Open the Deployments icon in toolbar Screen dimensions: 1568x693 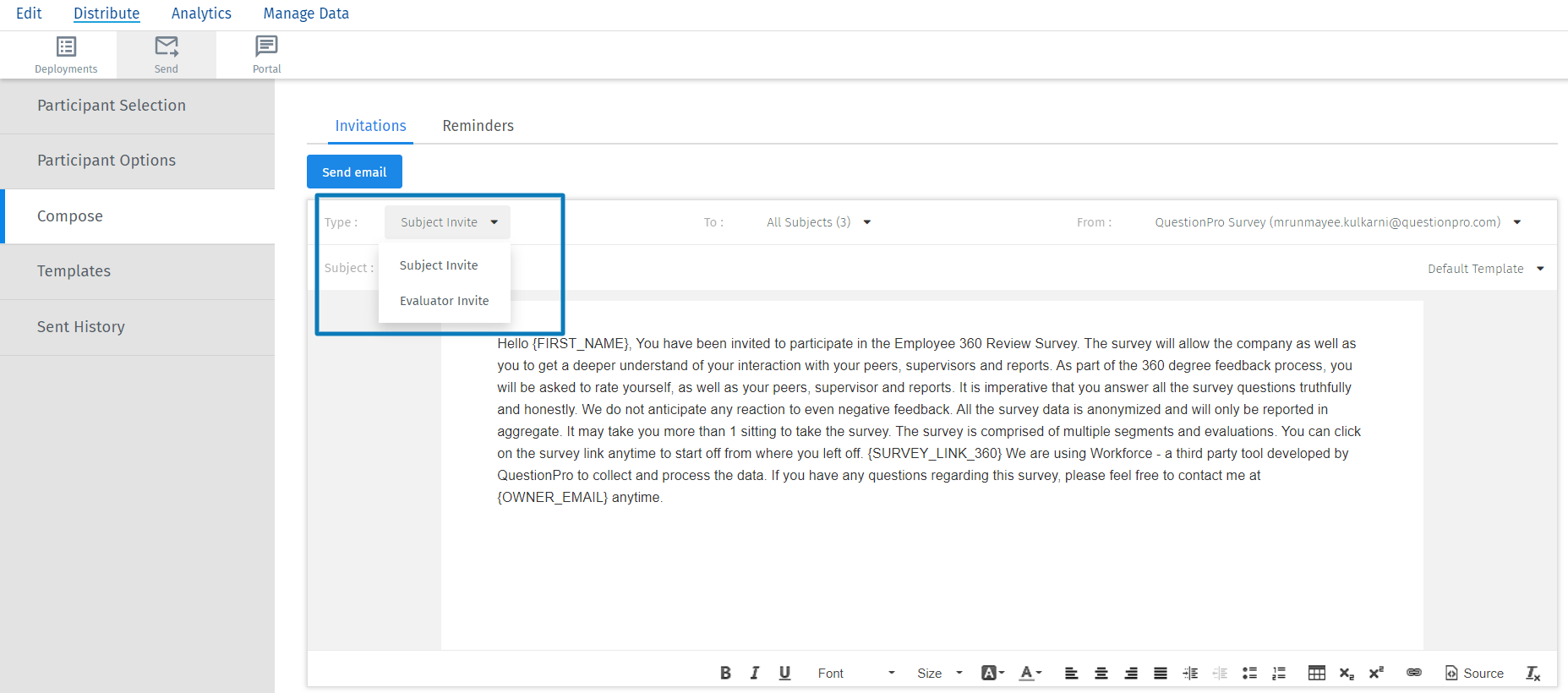point(66,55)
